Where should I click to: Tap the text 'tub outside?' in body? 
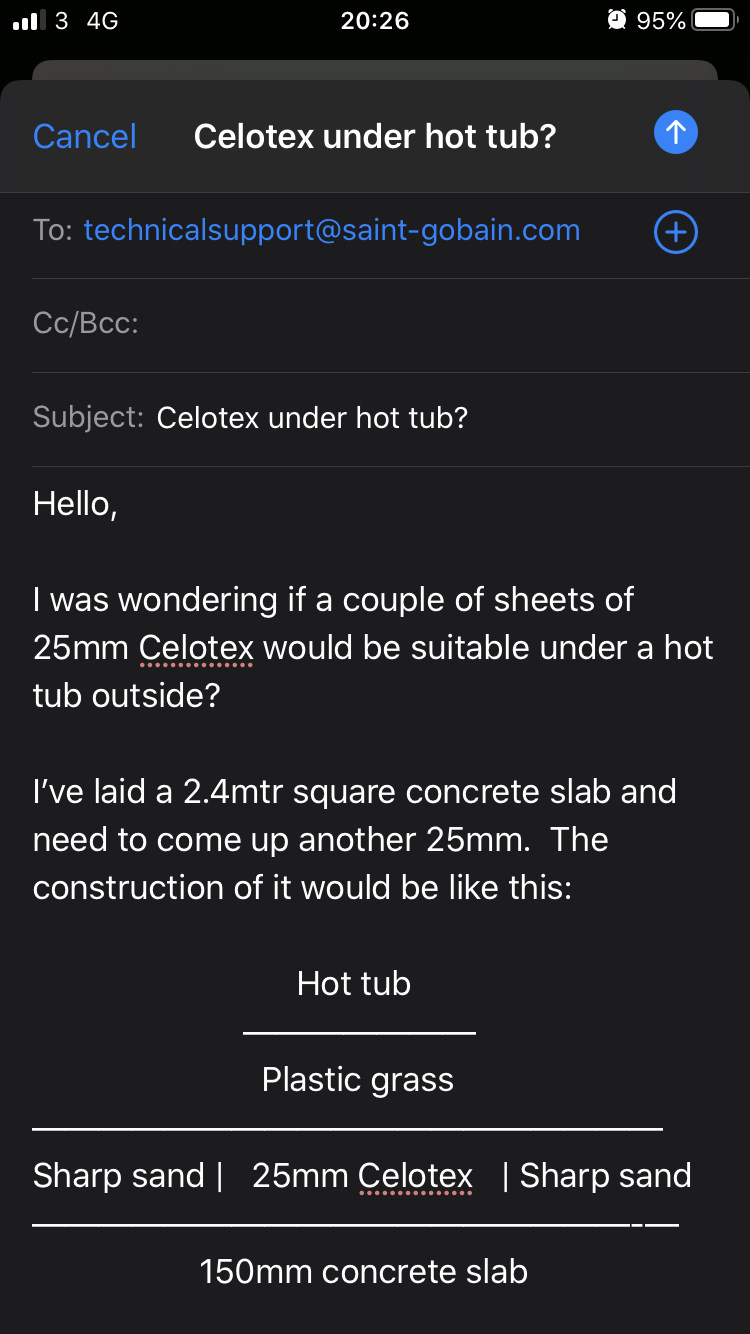[x=126, y=696]
